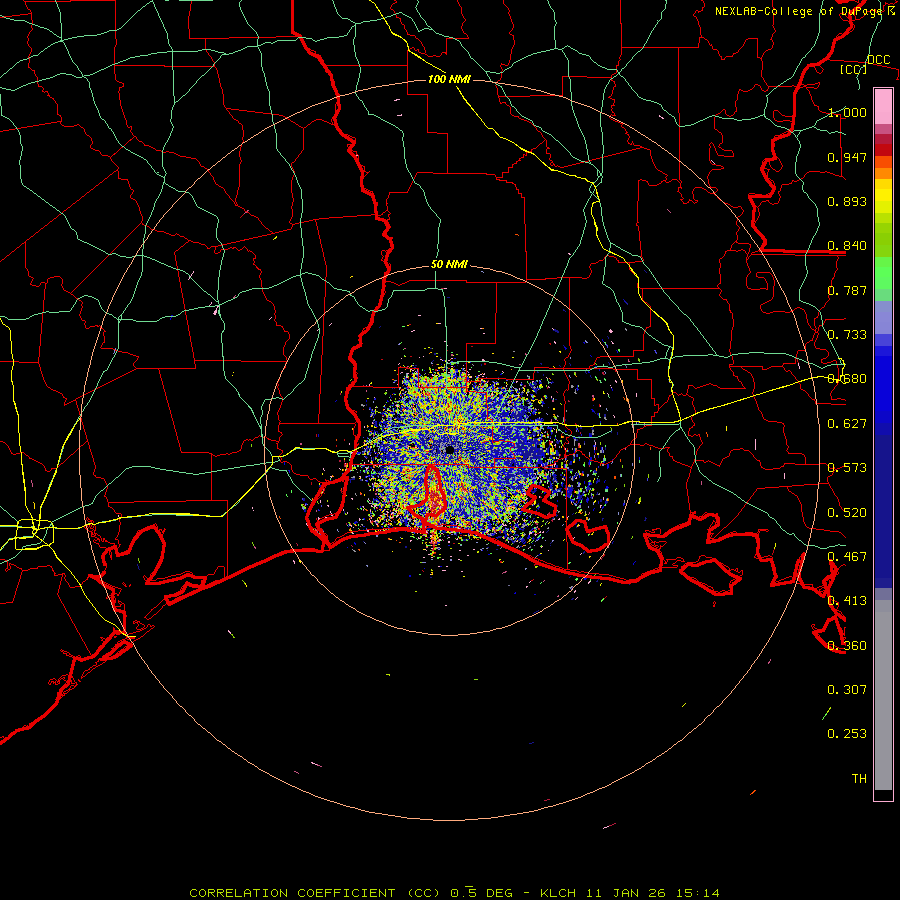This screenshot has height=900, width=900.
Task: Click the 100 NMI range ring label
Action: (449, 79)
